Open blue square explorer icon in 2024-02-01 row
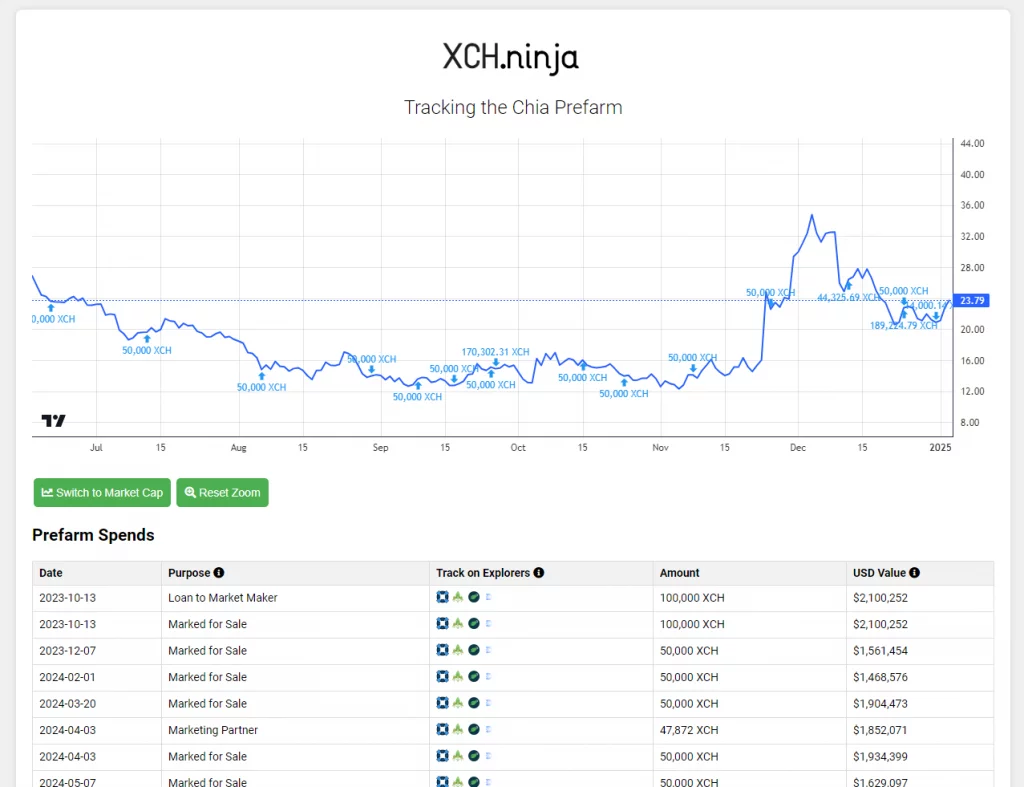Viewport: 1024px width, 787px height. click(442, 677)
